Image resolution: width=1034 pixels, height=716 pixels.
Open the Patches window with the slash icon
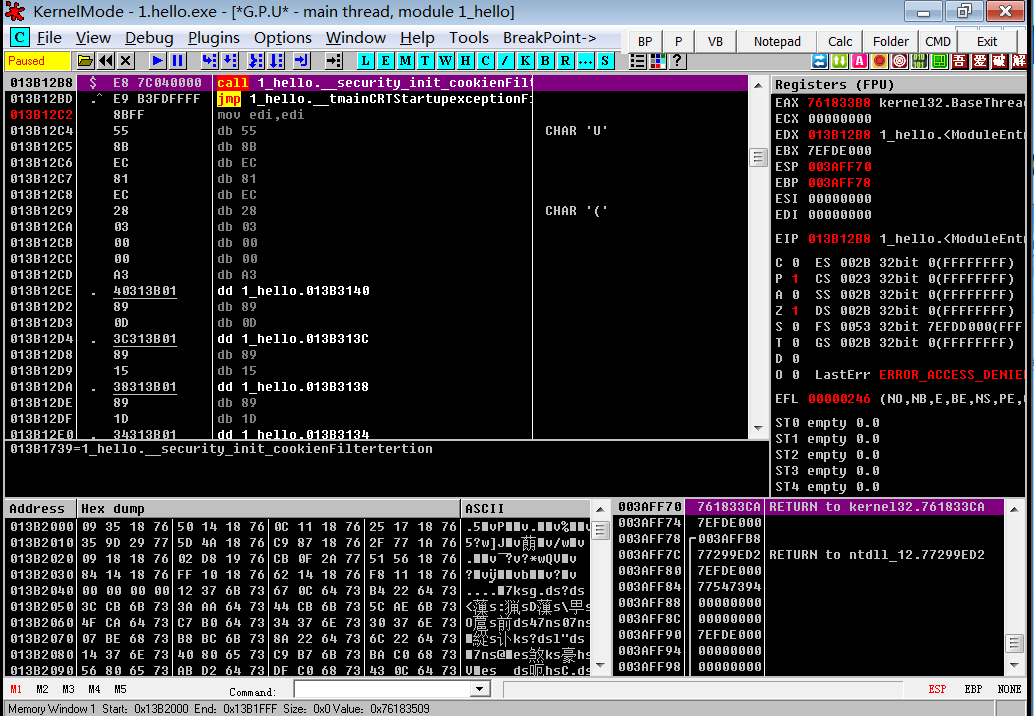point(505,61)
